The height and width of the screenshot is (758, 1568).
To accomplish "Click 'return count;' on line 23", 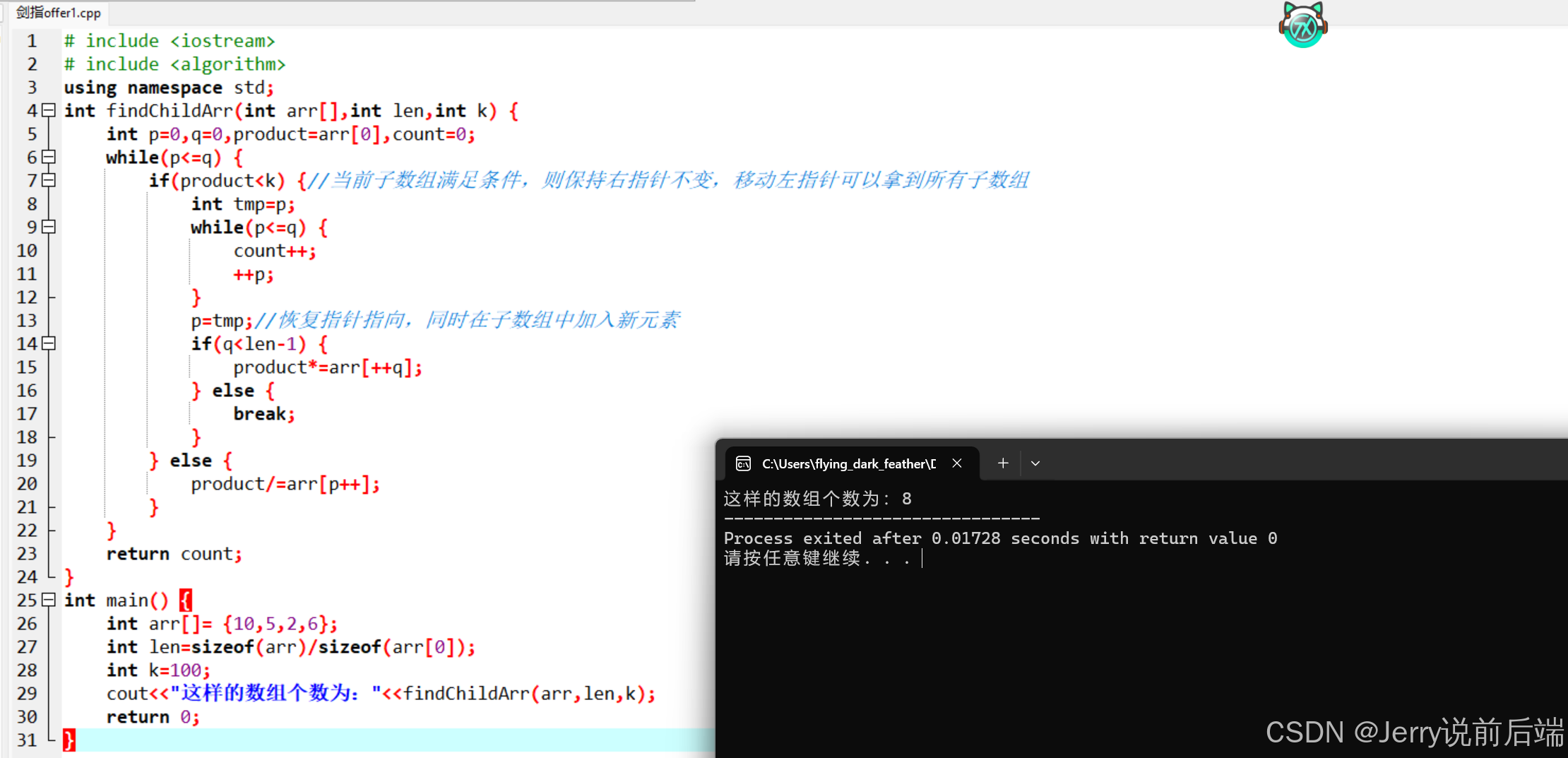I will pyautogui.click(x=174, y=554).
